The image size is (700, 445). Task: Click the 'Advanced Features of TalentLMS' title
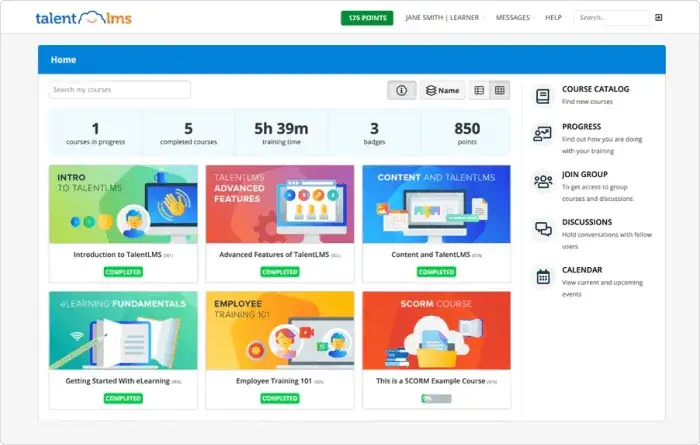tap(274, 255)
